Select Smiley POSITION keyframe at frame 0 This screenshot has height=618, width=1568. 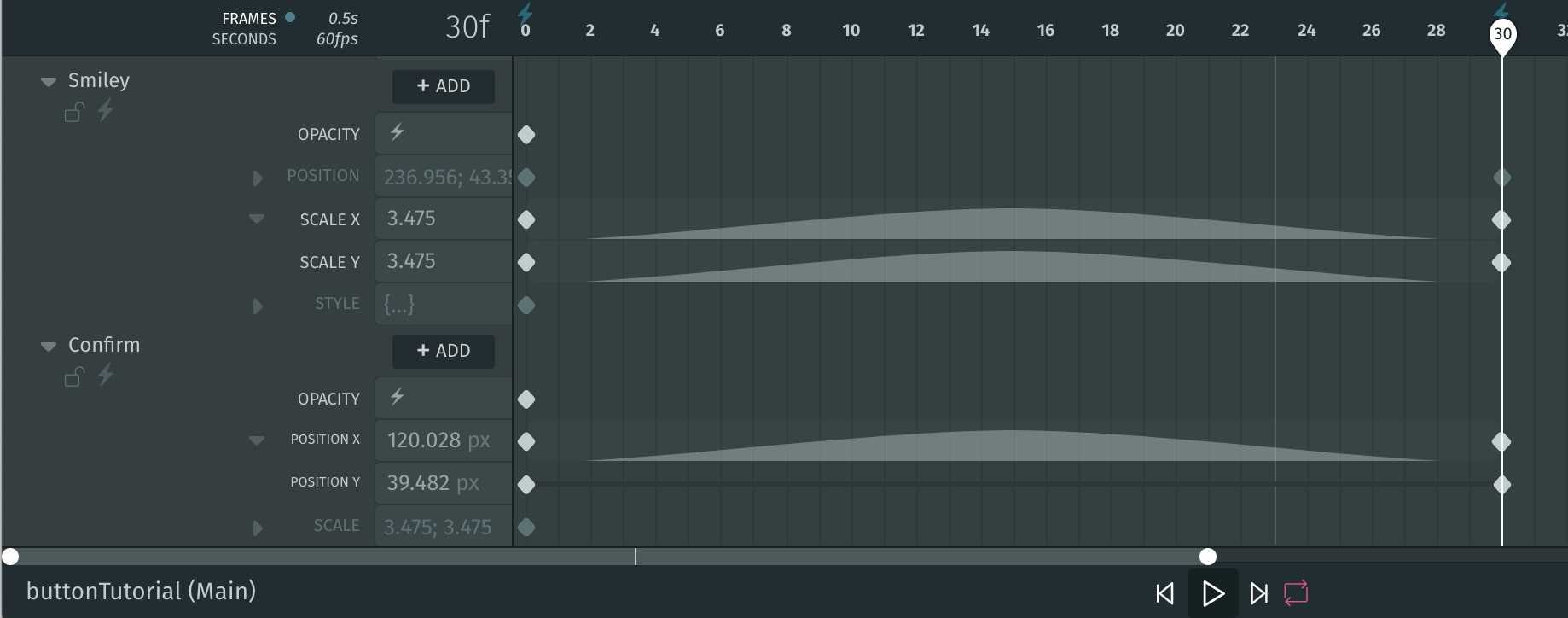point(526,178)
